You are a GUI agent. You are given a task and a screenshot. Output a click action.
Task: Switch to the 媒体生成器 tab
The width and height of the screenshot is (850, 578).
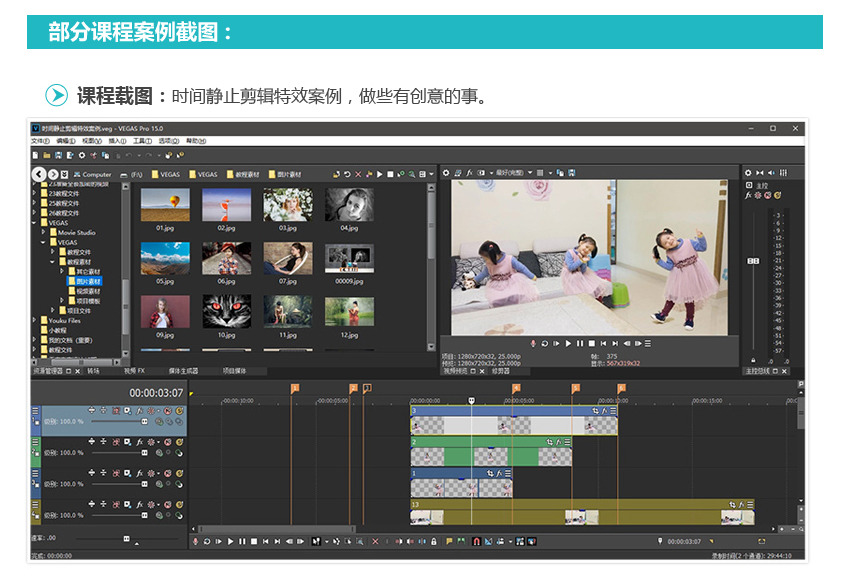[x=183, y=371]
